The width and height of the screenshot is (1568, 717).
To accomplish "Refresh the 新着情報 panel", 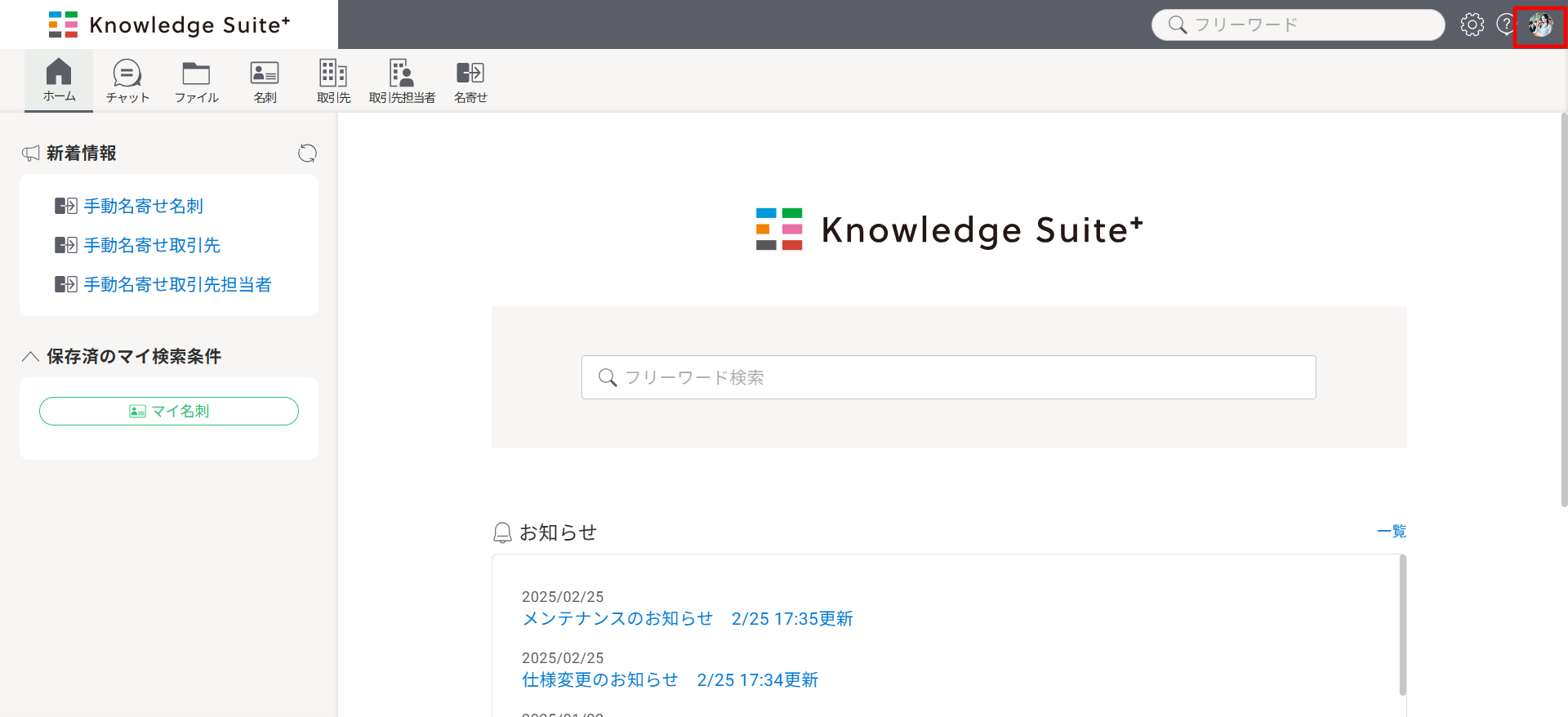I will 307,154.
